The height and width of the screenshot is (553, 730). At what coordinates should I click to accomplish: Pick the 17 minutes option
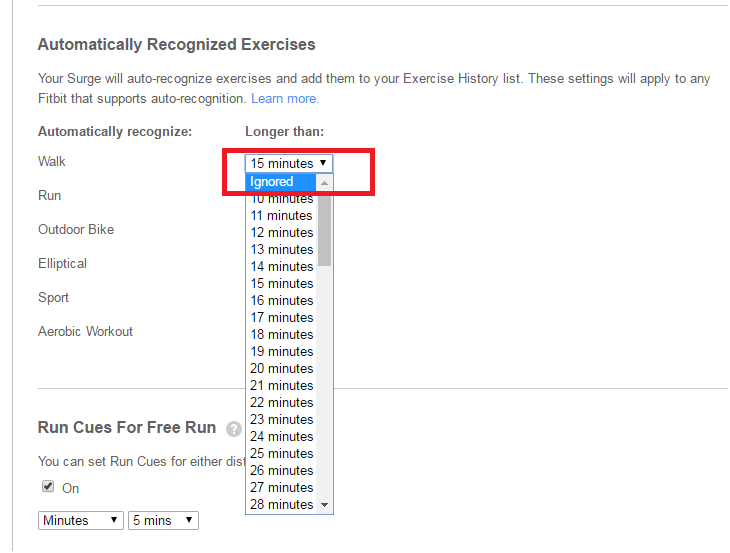282,317
